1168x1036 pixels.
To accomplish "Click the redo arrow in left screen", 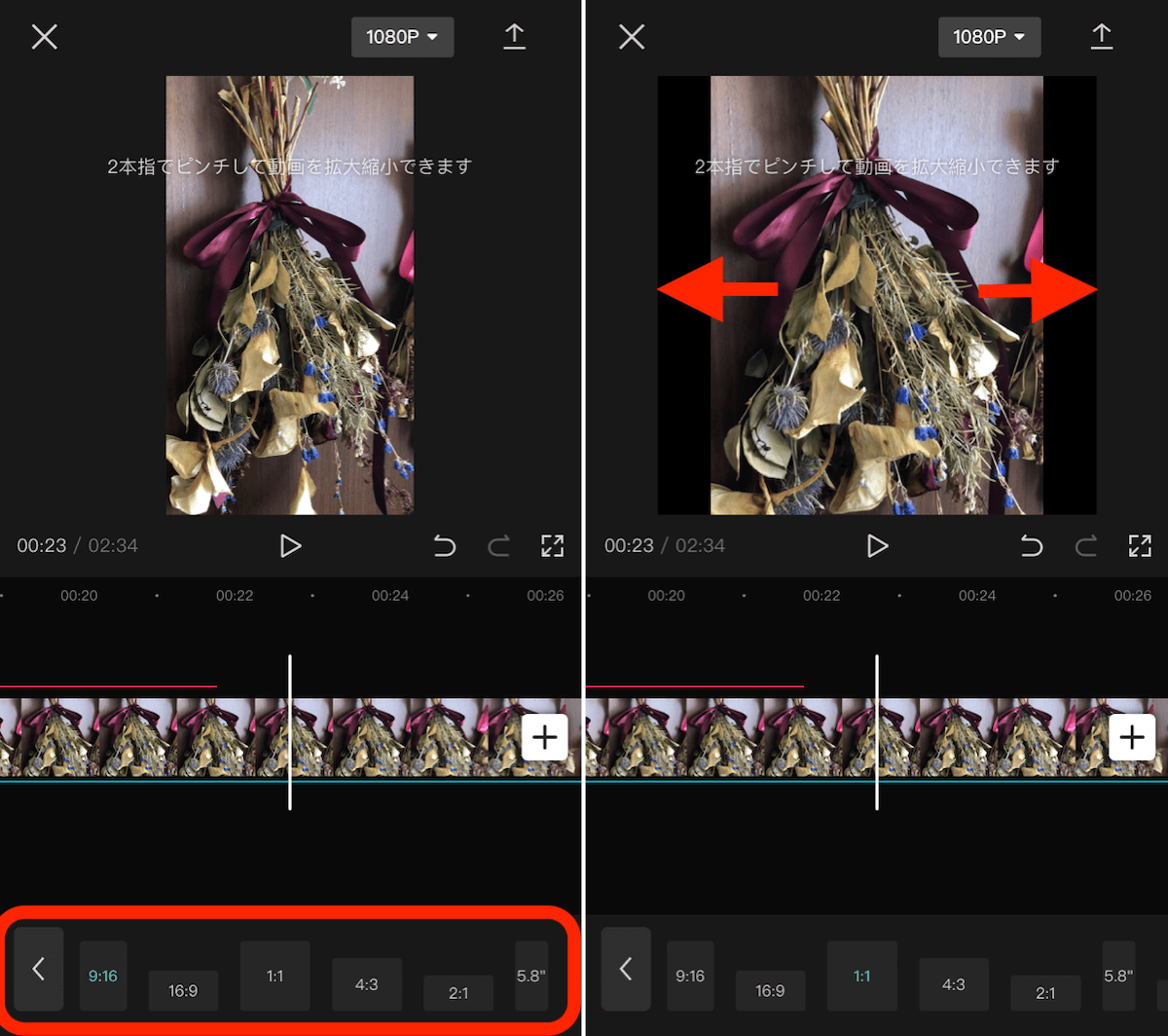I will point(498,546).
